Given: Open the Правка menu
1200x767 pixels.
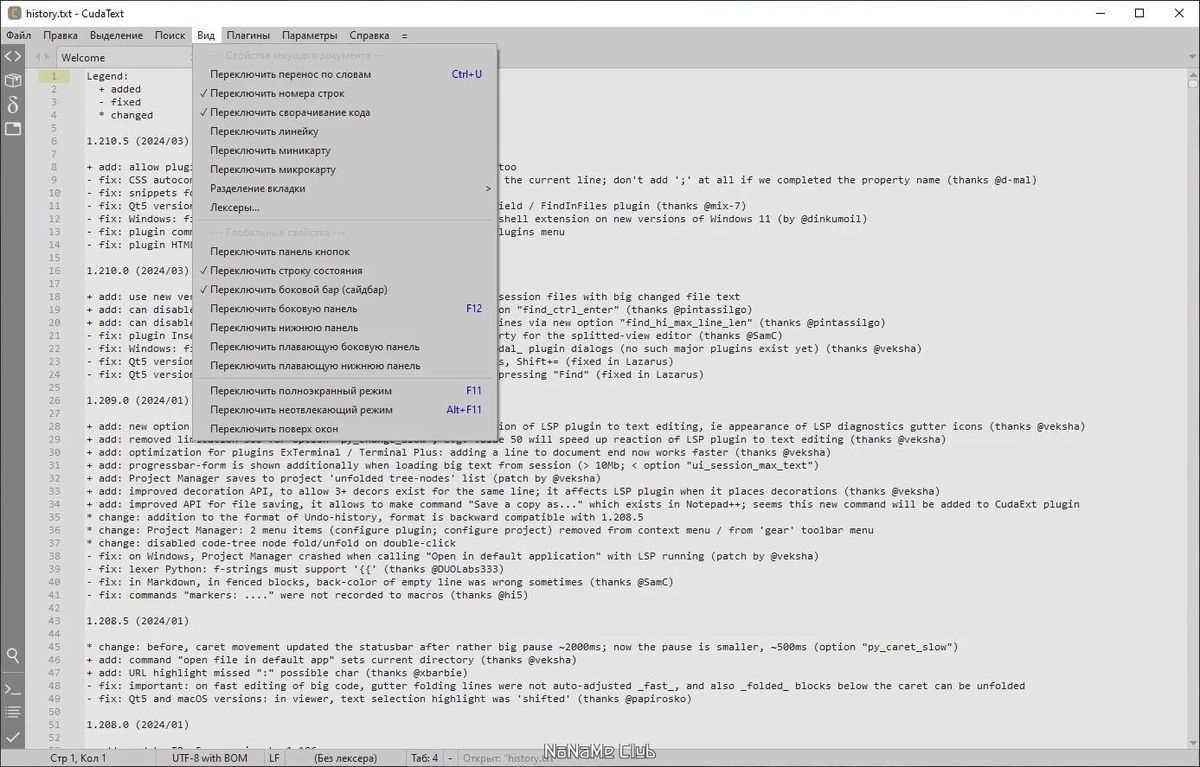Looking at the screenshot, I should 61,35.
